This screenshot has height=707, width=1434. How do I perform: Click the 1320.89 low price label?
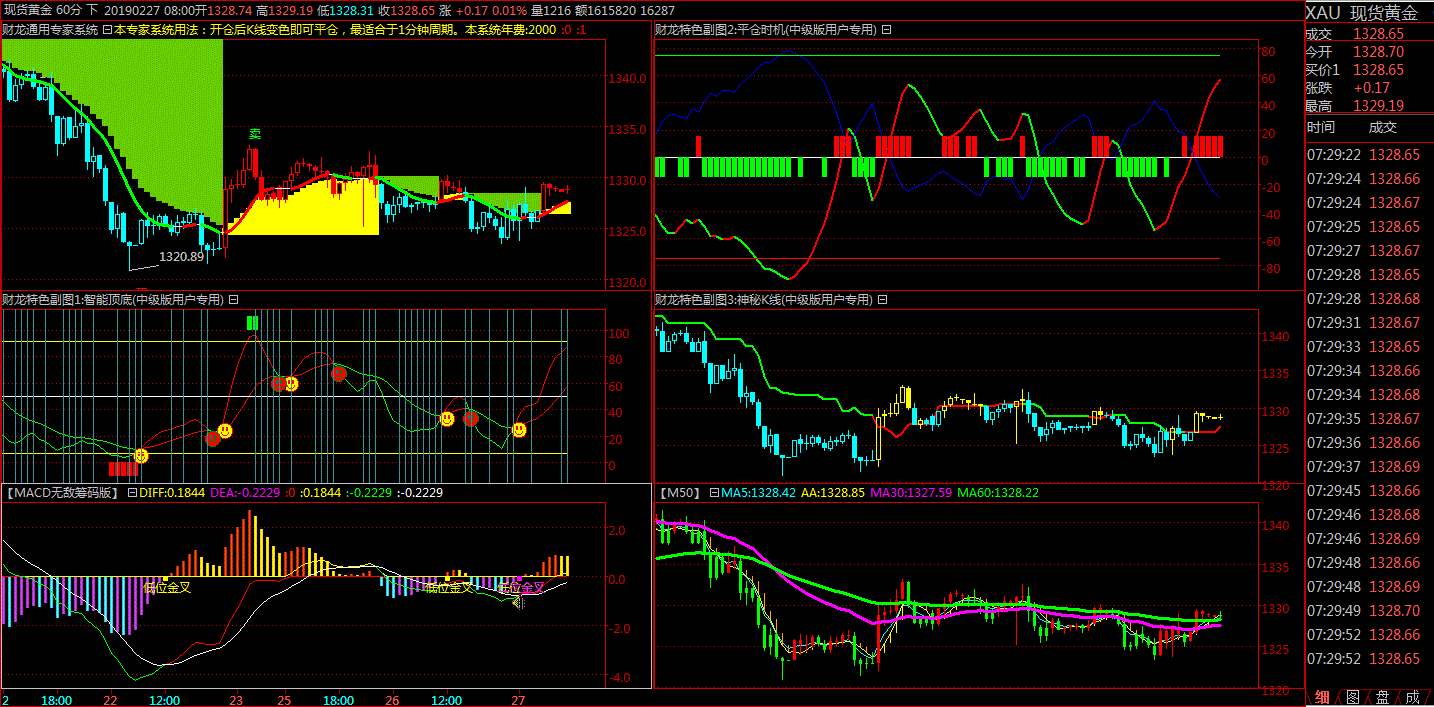point(181,257)
